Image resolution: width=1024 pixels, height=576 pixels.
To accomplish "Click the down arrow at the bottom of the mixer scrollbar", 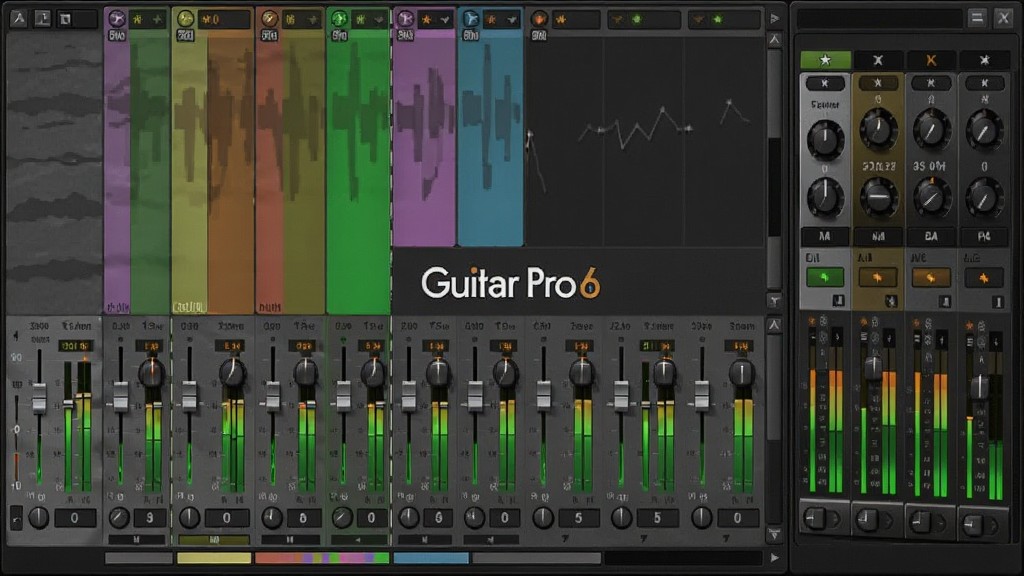I will (x=775, y=535).
